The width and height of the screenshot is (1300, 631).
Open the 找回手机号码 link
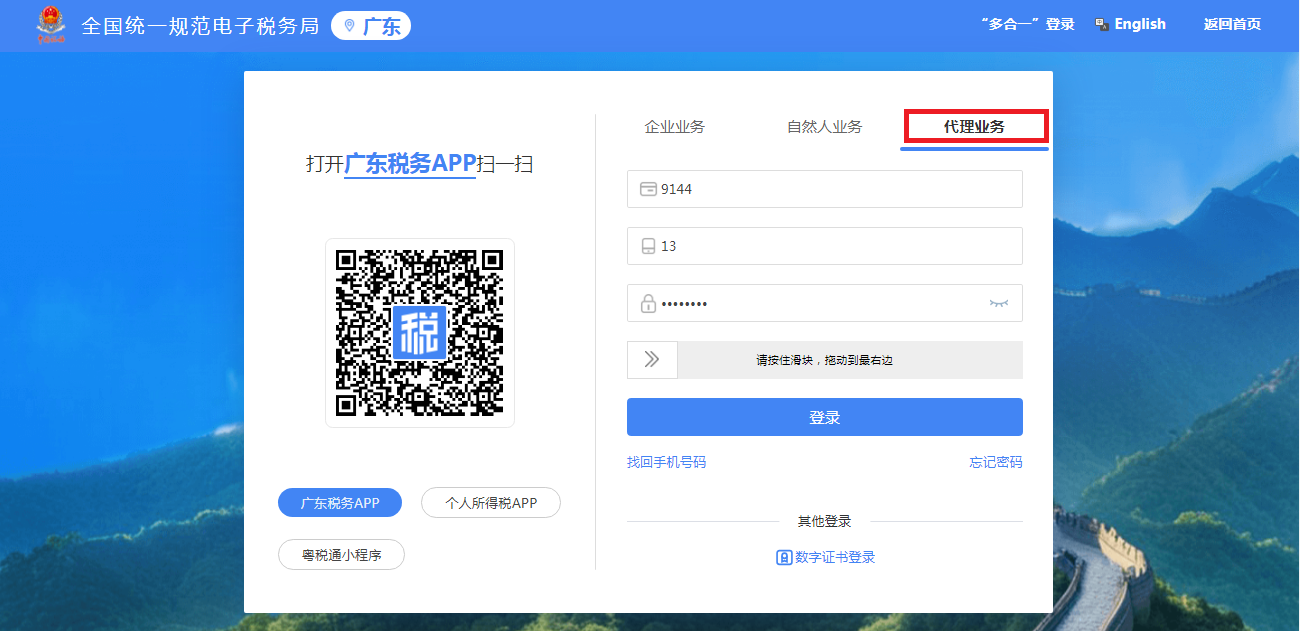[666, 462]
